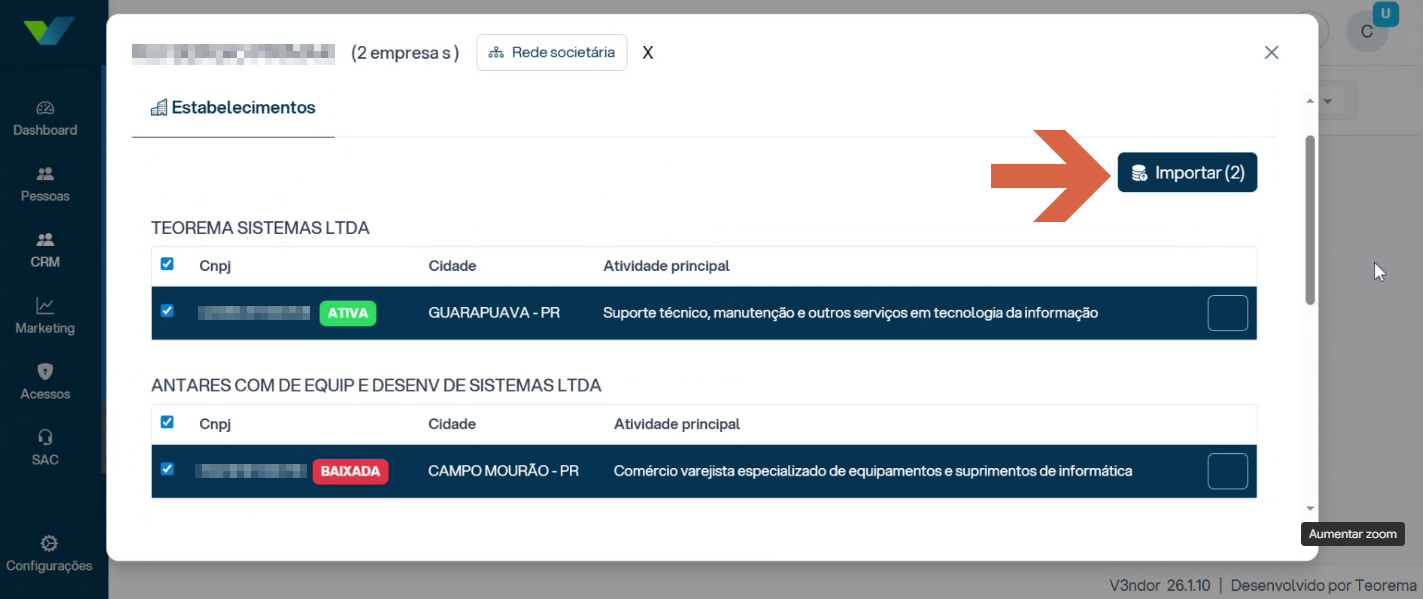
Task: Click the X next to Rede societária
Action: [648, 53]
